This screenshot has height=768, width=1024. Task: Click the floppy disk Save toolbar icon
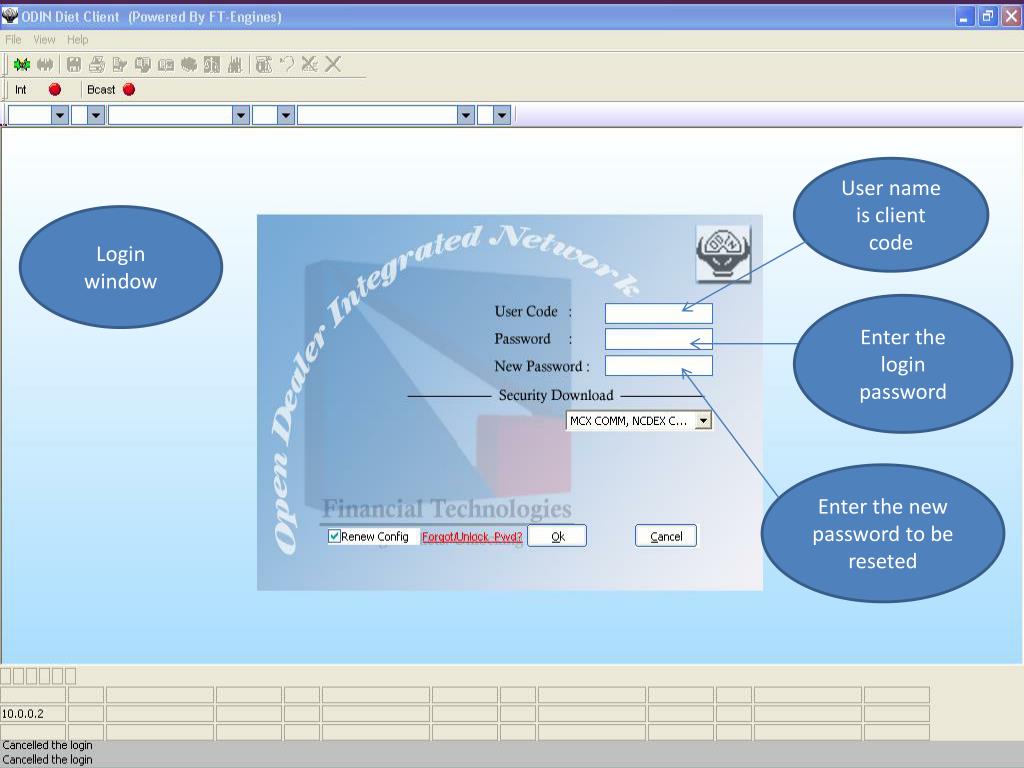point(74,64)
